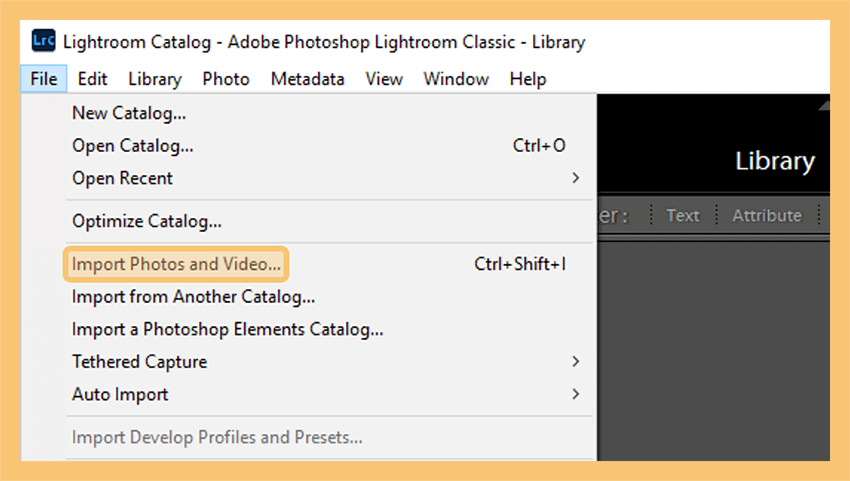850x481 pixels.
Task: Select Import Photos and Video...
Action: click(x=176, y=264)
